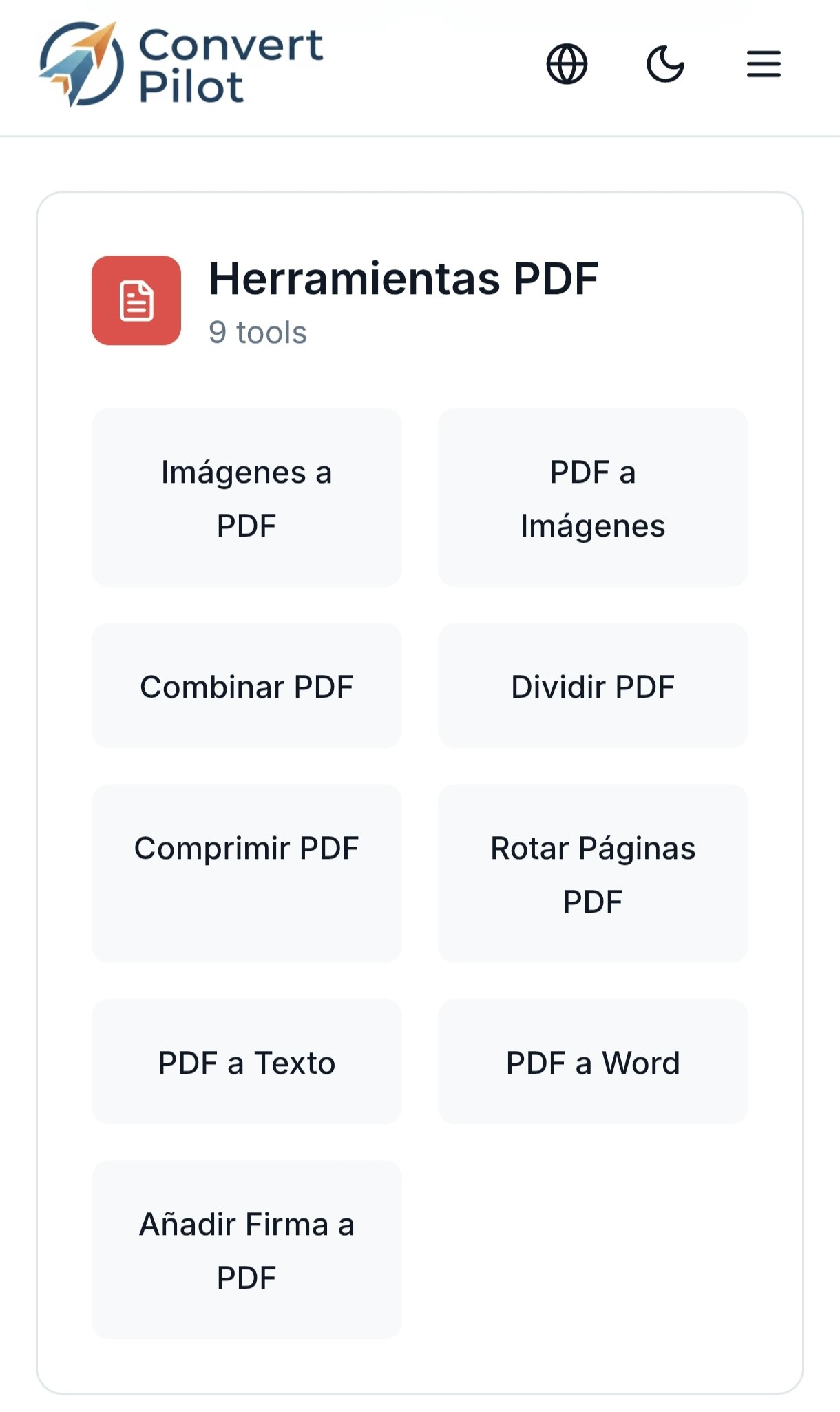Viewport: 840px width, 1412px height.
Task: Click the Herramientas PDF heading
Action: (x=405, y=278)
